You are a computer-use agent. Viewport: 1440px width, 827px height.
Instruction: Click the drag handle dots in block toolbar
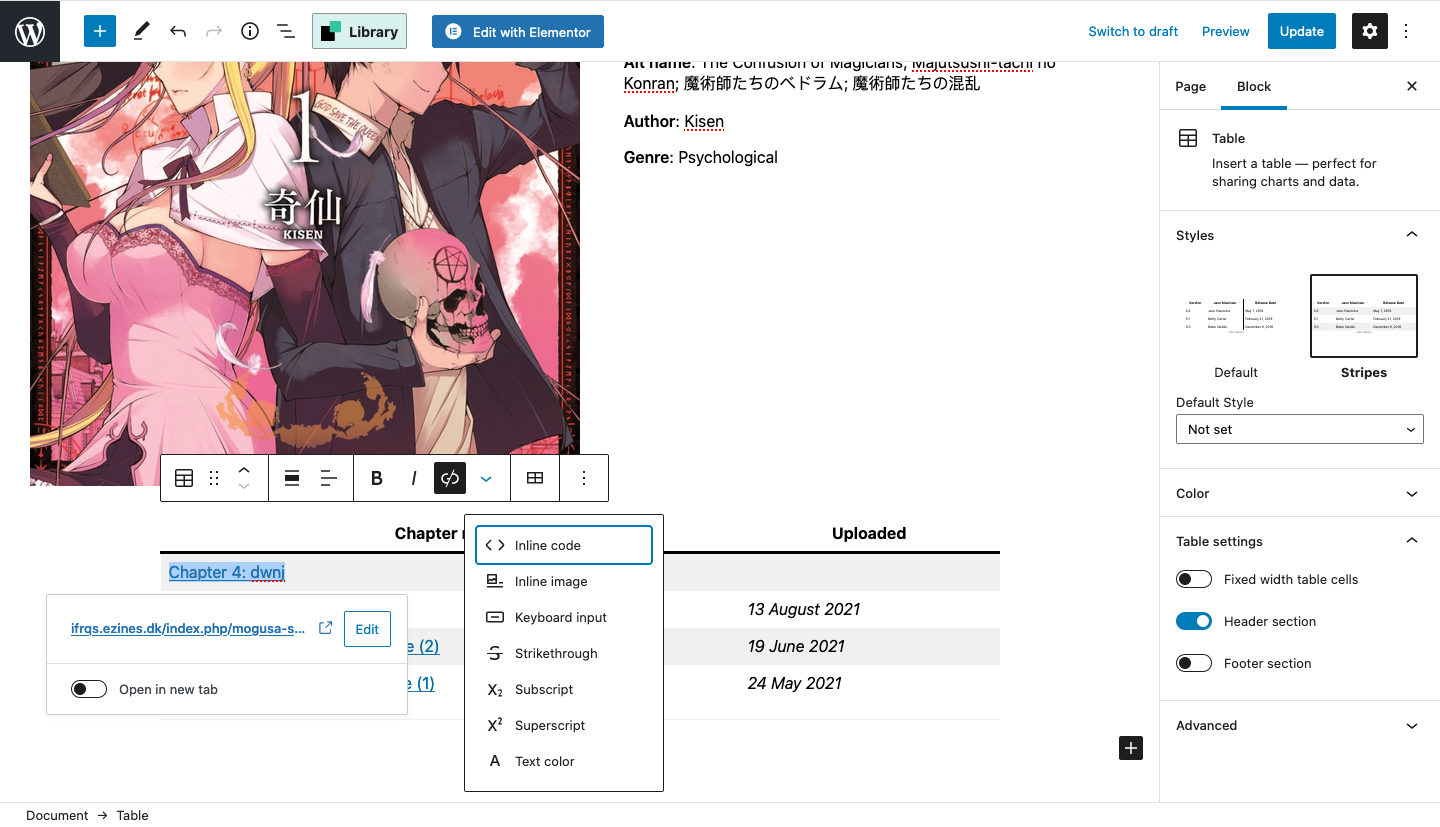[x=214, y=478]
